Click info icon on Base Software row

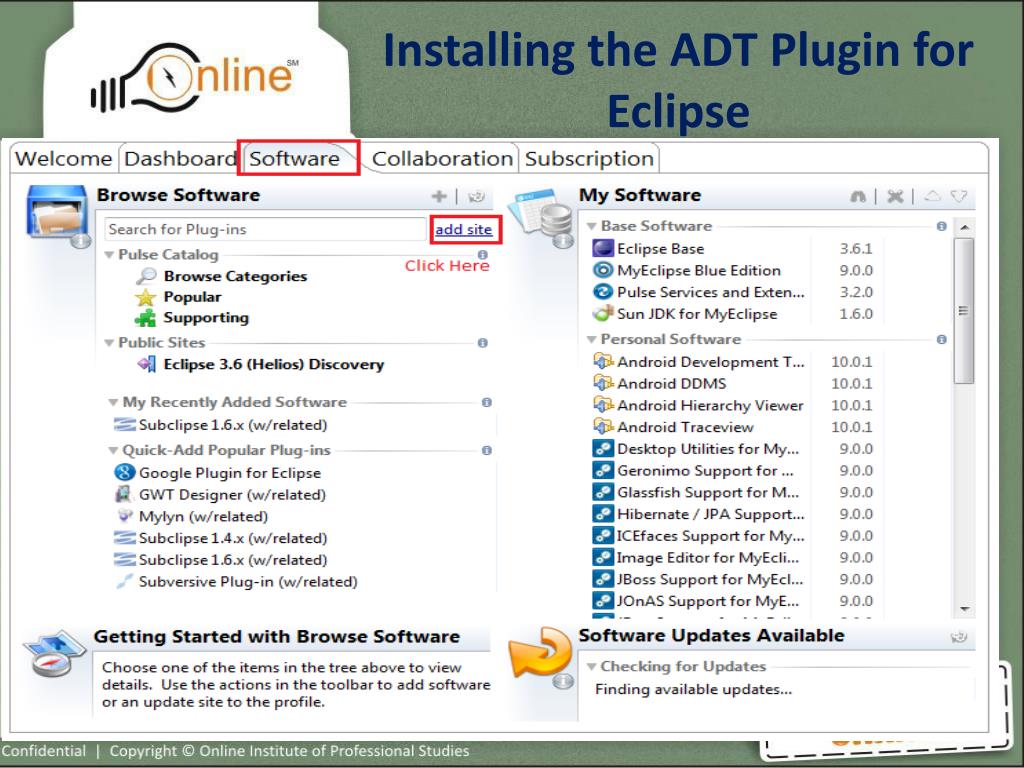click(942, 226)
